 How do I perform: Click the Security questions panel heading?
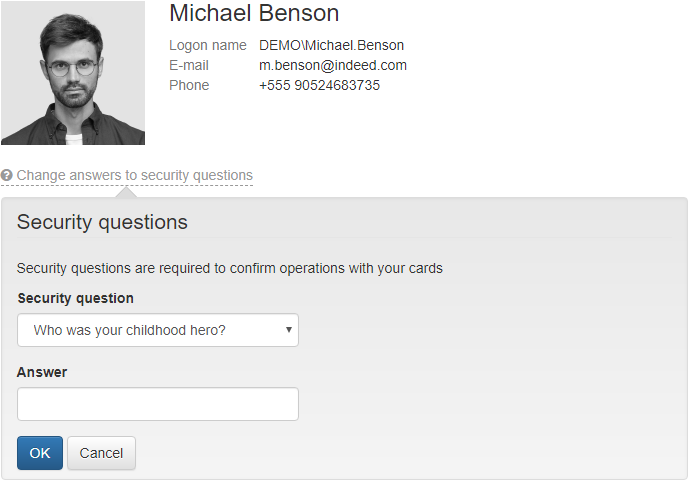pyautogui.click(x=102, y=222)
